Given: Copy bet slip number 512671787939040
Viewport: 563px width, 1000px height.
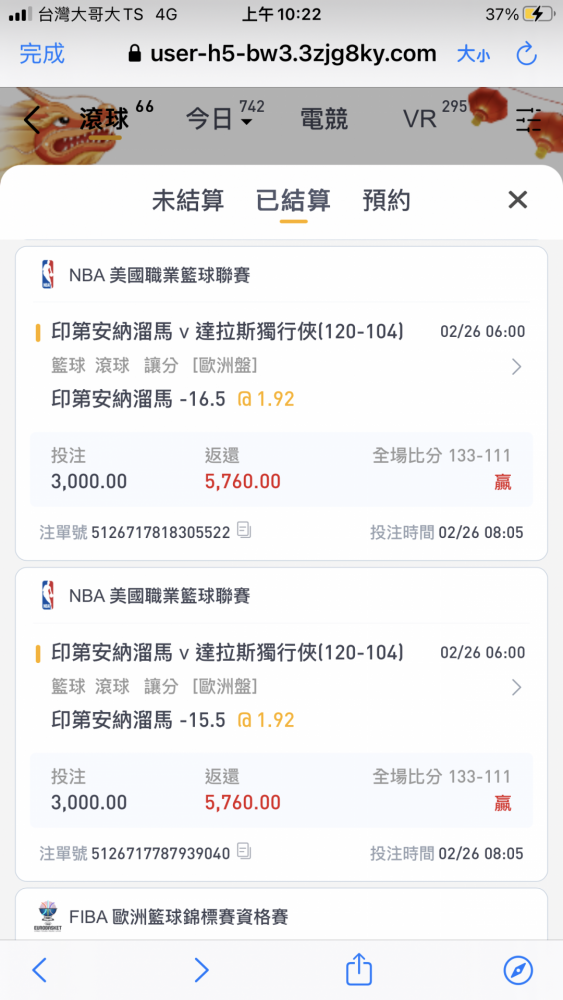Looking at the screenshot, I should [x=244, y=851].
